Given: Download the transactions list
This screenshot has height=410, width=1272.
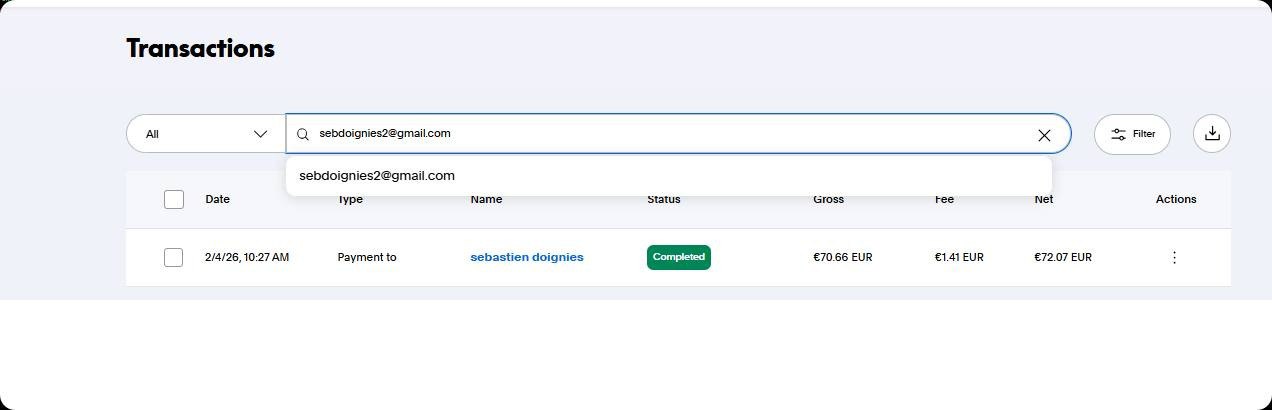Looking at the screenshot, I should point(1212,134).
